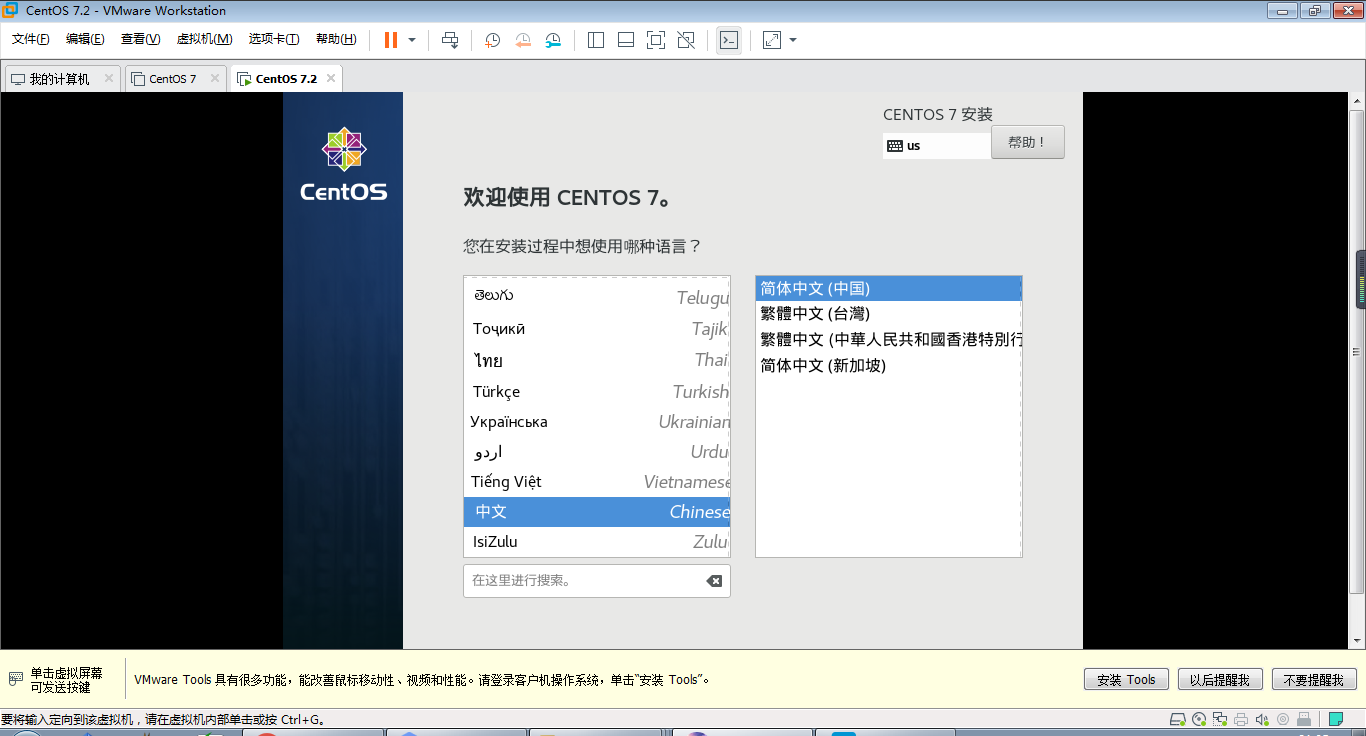Select the CentOS 7.2 tab
The height and width of the screenshot is (736, 1366).
coord(286,79)
